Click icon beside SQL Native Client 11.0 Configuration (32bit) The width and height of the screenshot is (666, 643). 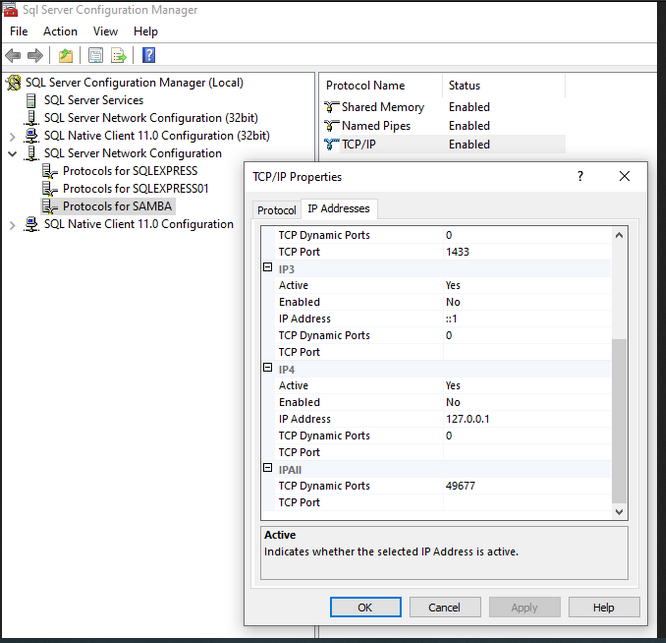tap(31, 135)
